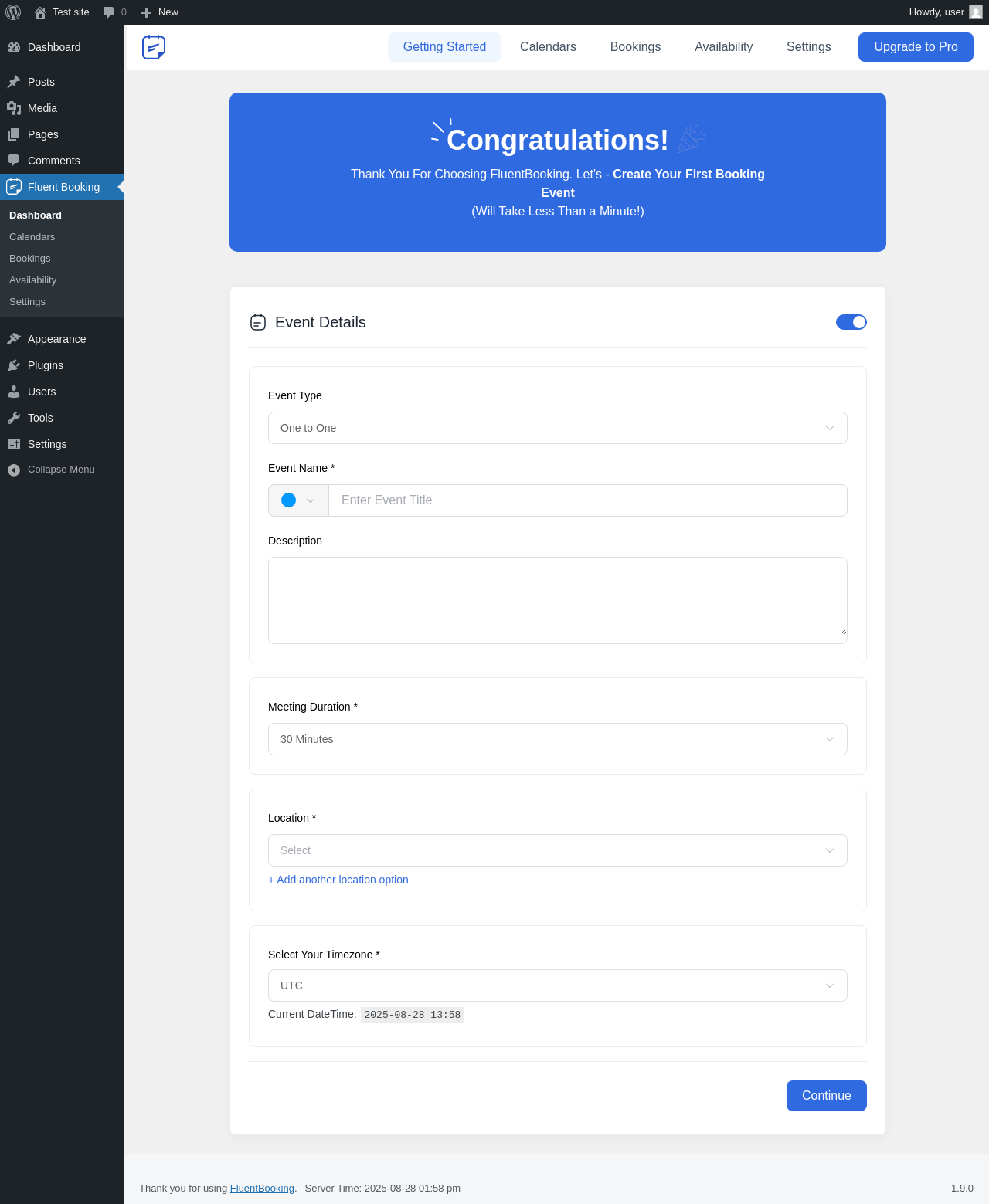Toggle the Event Details switch

pyautogui.click(x=851, y=322)
